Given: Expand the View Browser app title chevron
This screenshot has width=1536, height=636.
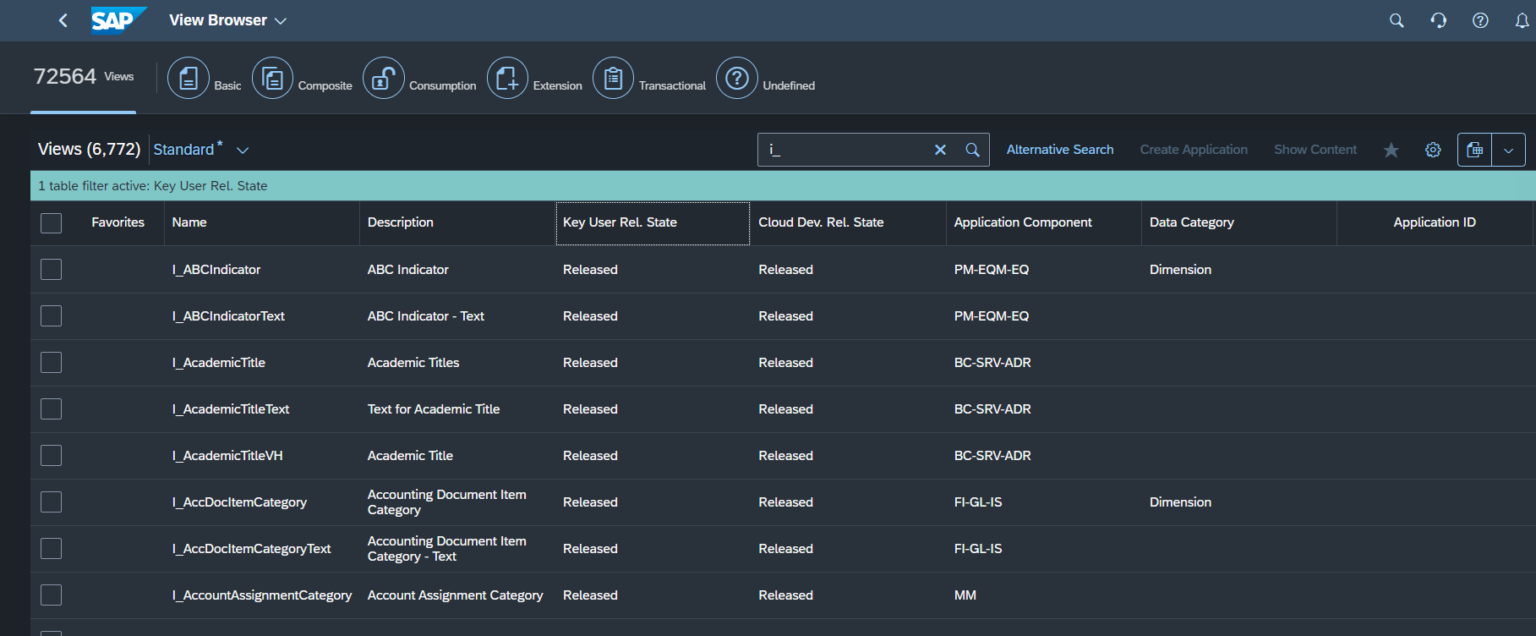Looking at the screenshot, I should coord(279,20).
